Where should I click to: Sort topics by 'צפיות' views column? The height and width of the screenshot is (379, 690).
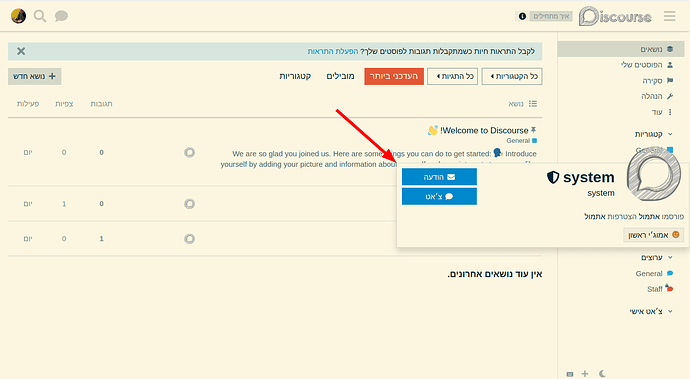(x=64, y=104)
